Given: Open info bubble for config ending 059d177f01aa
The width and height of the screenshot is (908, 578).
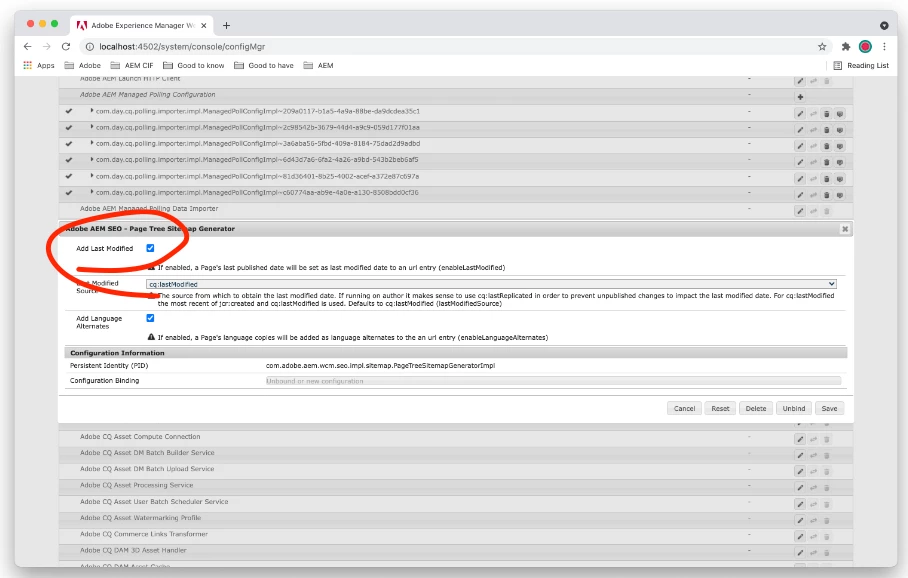Looking at the screenshot, I should [840, 130].
